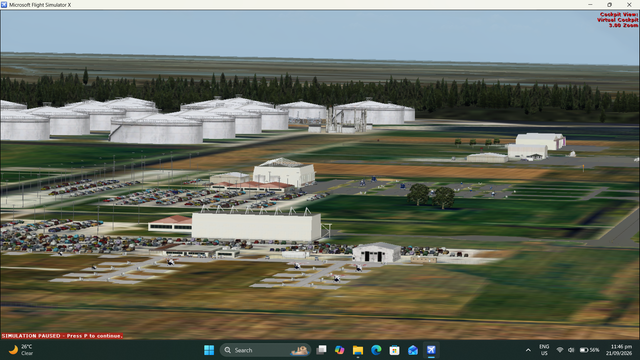
Task: Open Task View from the taskbar
Action: pyautogui.click(x=322, y=350)
